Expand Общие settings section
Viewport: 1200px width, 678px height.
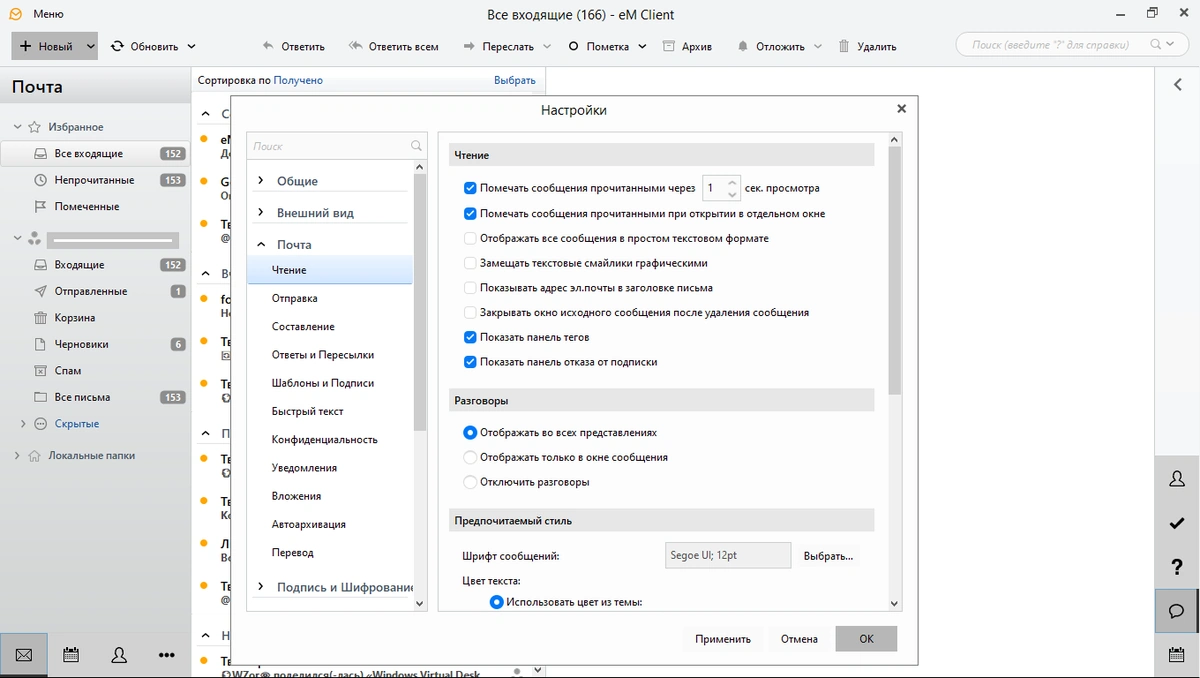[x=261, y=181]
